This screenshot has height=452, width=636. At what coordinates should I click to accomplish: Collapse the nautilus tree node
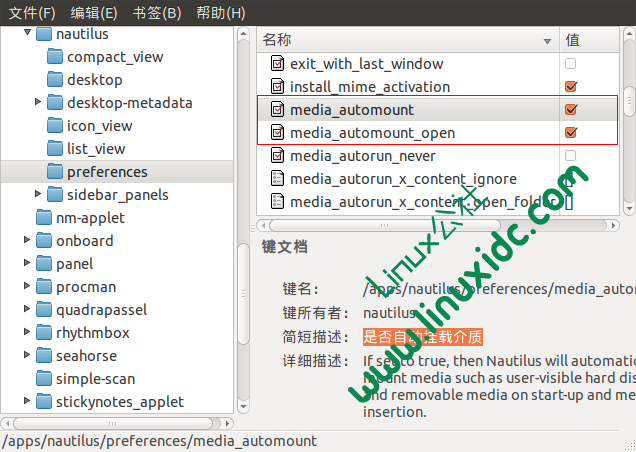pos(26,34)
